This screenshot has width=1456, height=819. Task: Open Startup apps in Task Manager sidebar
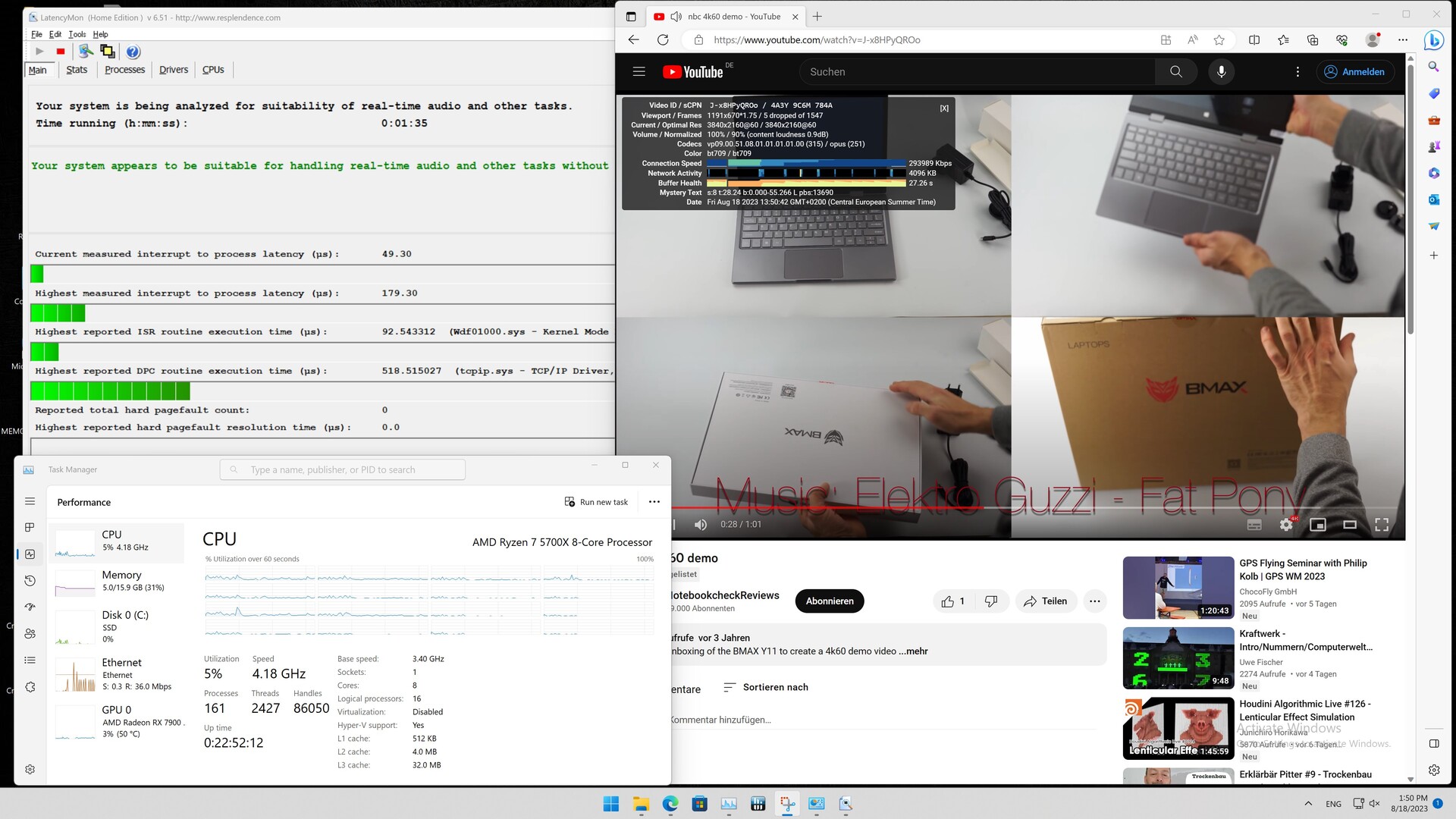(x=30, y=607)
